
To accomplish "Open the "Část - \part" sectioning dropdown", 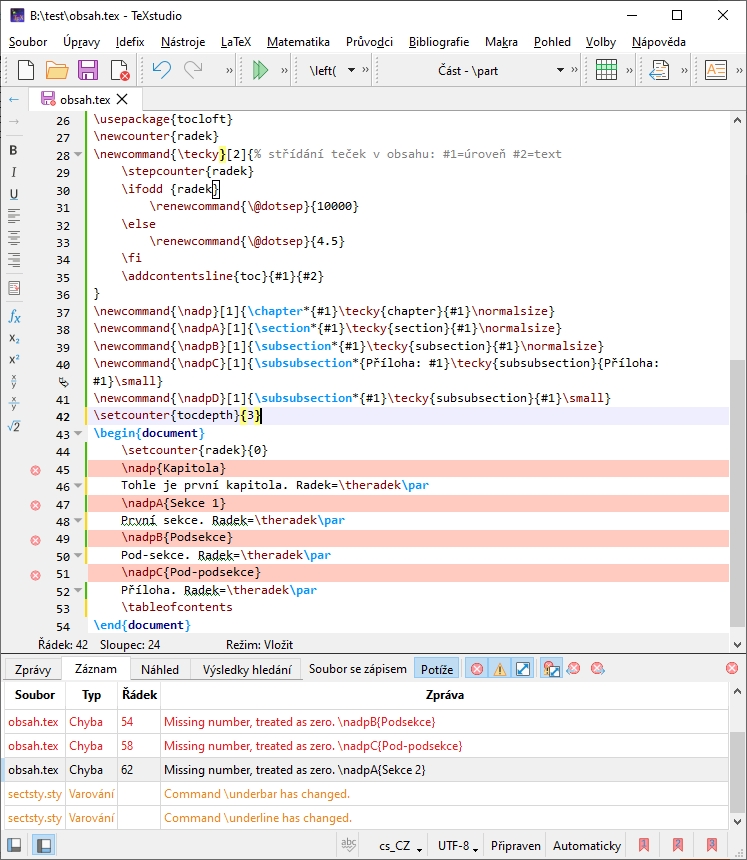I will tap(503, 70).
